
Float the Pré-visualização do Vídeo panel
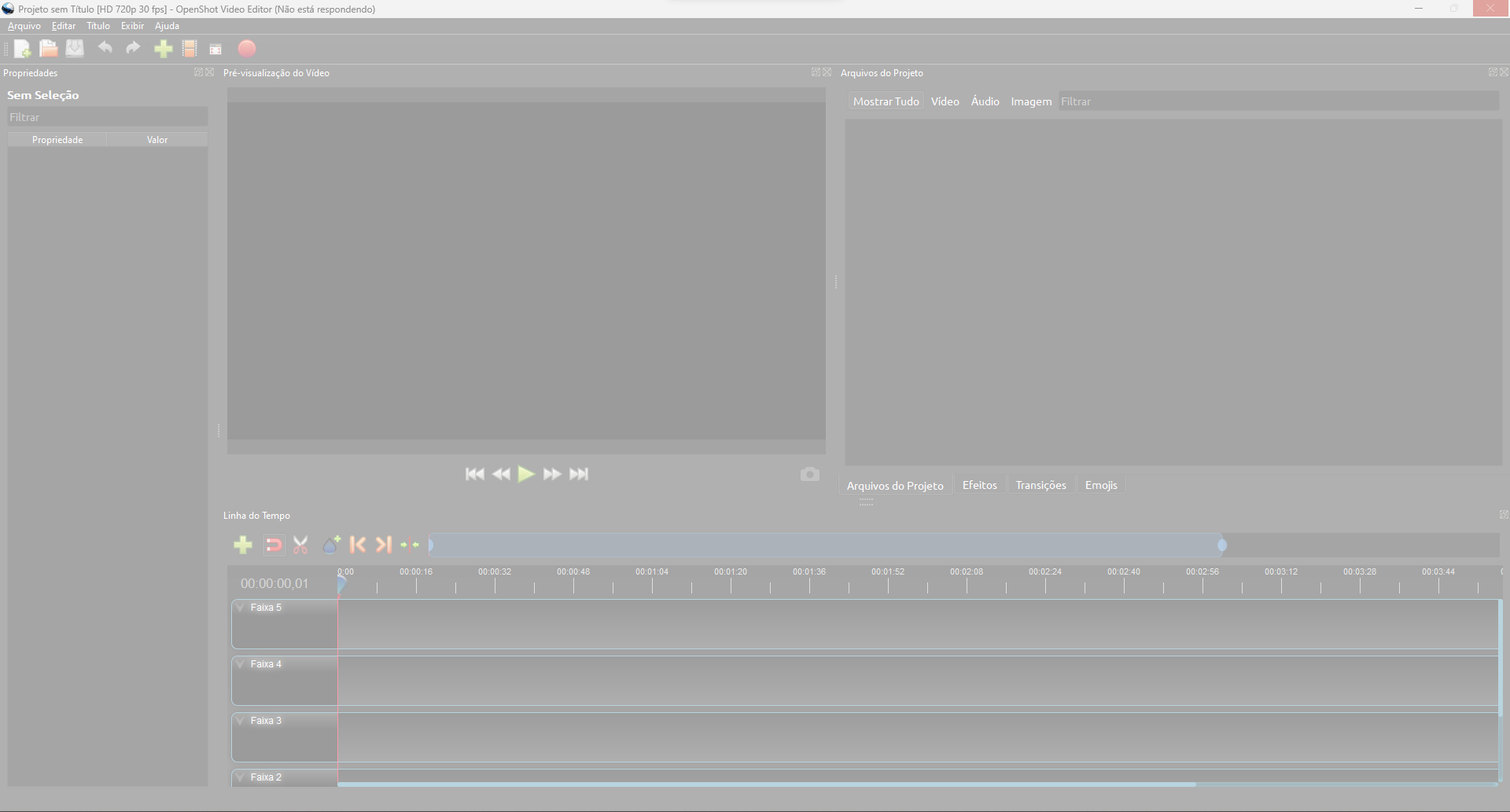pyautogui.click(x=816, y=72)
